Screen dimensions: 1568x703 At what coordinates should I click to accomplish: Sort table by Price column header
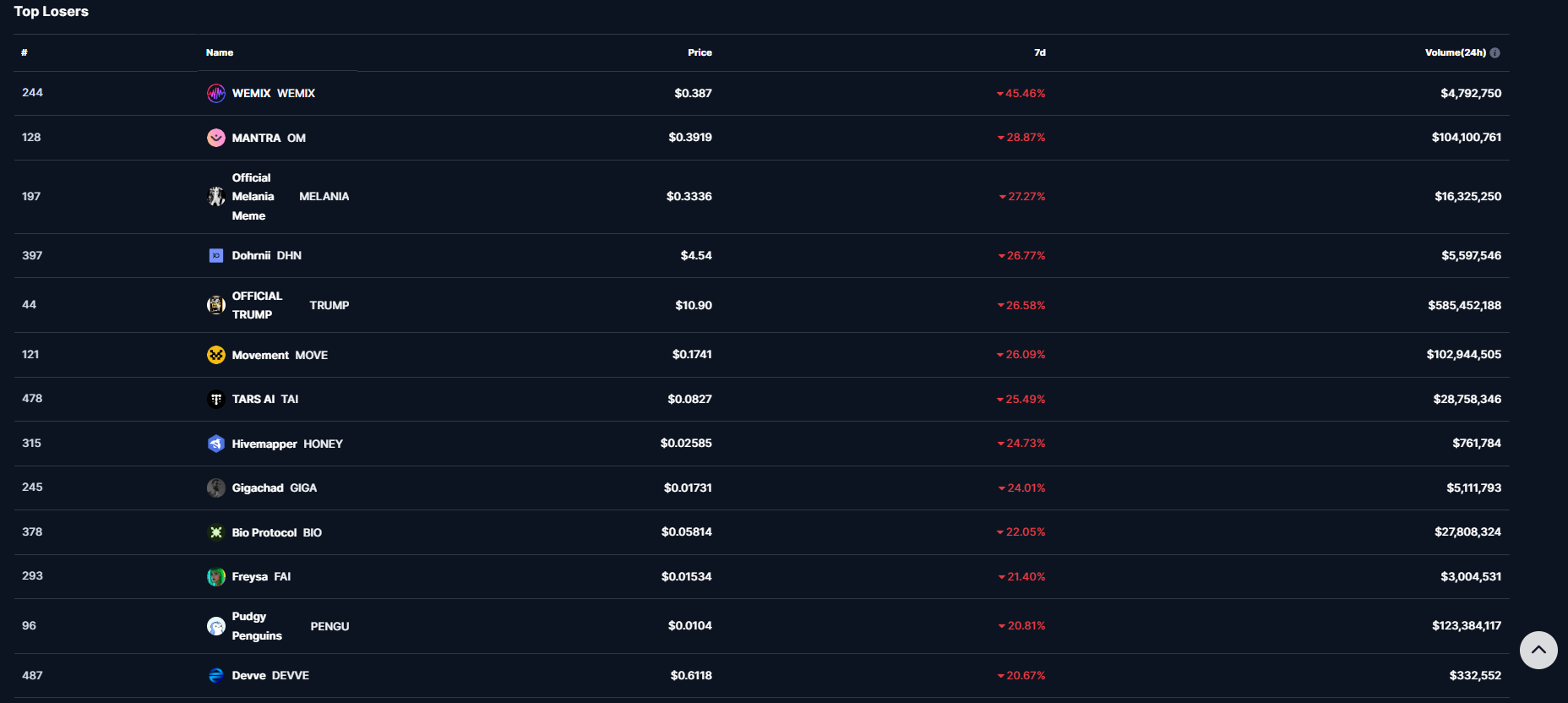(x=700, y=52)
